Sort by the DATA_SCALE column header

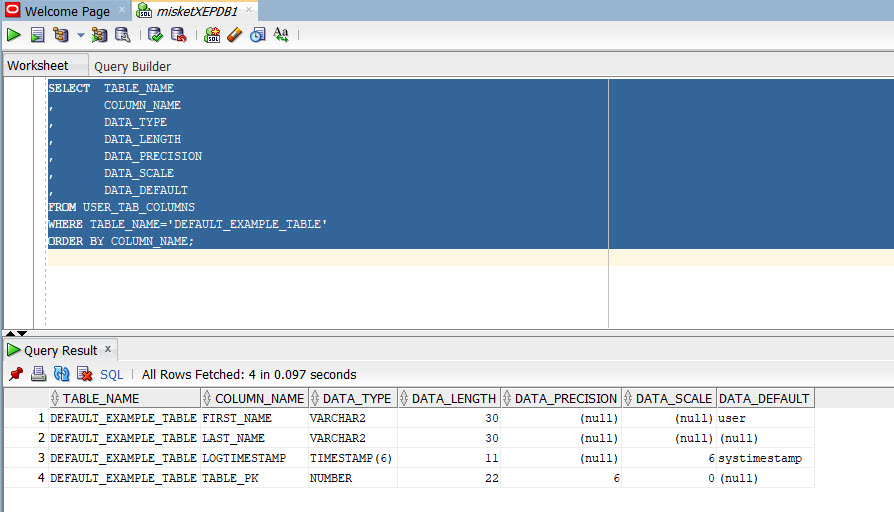click(669, 398)
